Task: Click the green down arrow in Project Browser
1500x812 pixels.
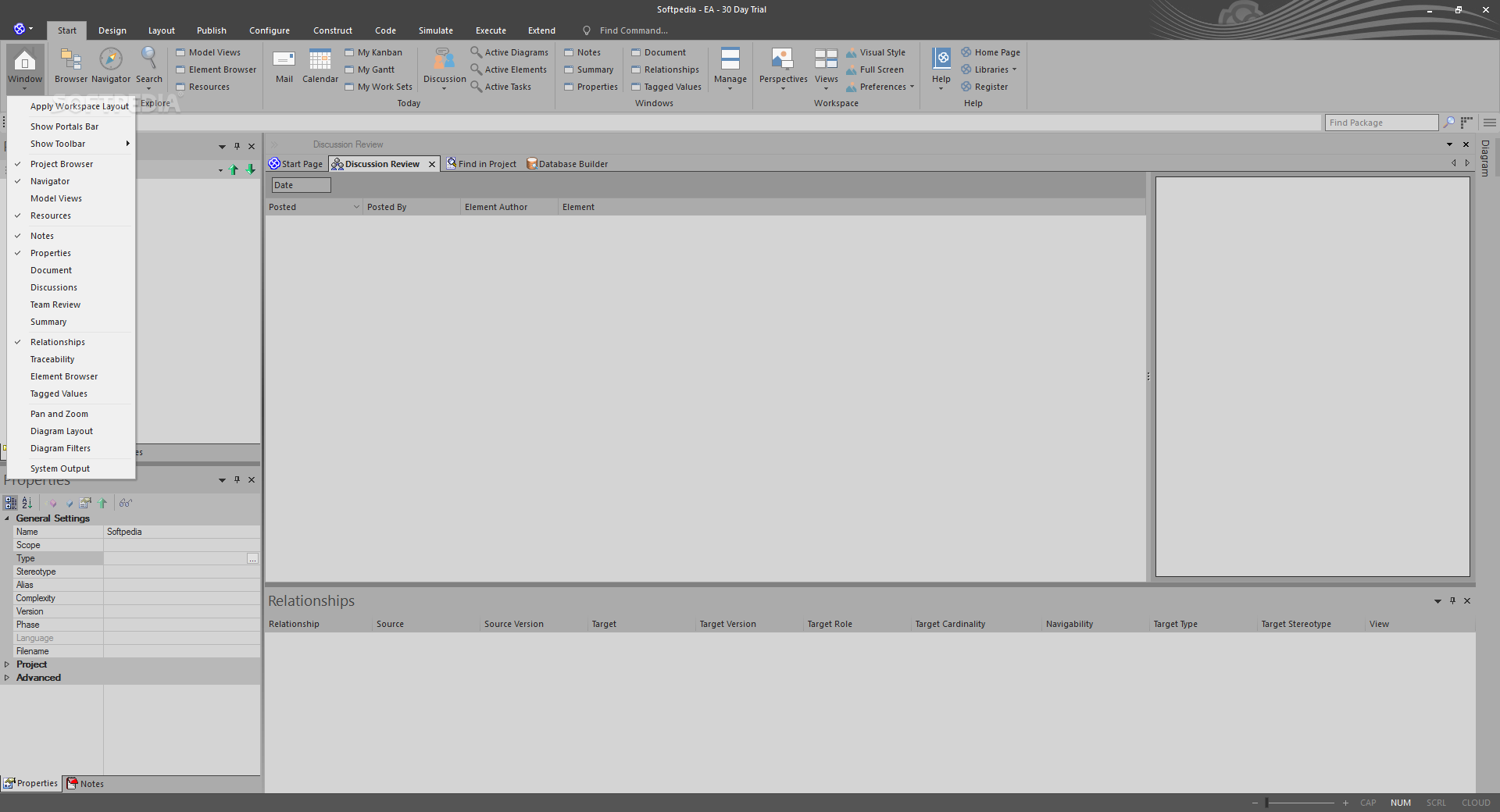Action: coord(251,169)
